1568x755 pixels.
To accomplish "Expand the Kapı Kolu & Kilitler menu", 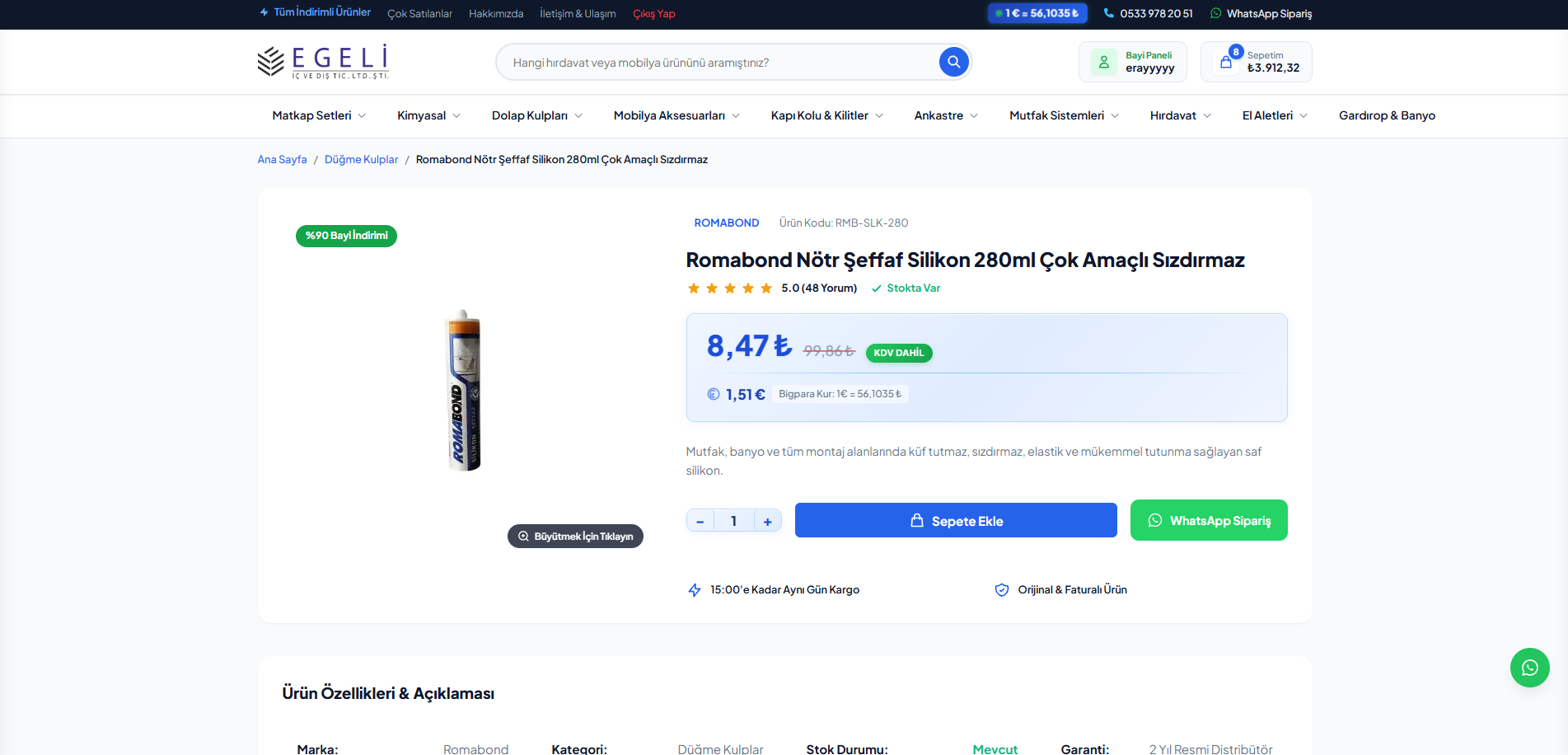I will [827, 115].
